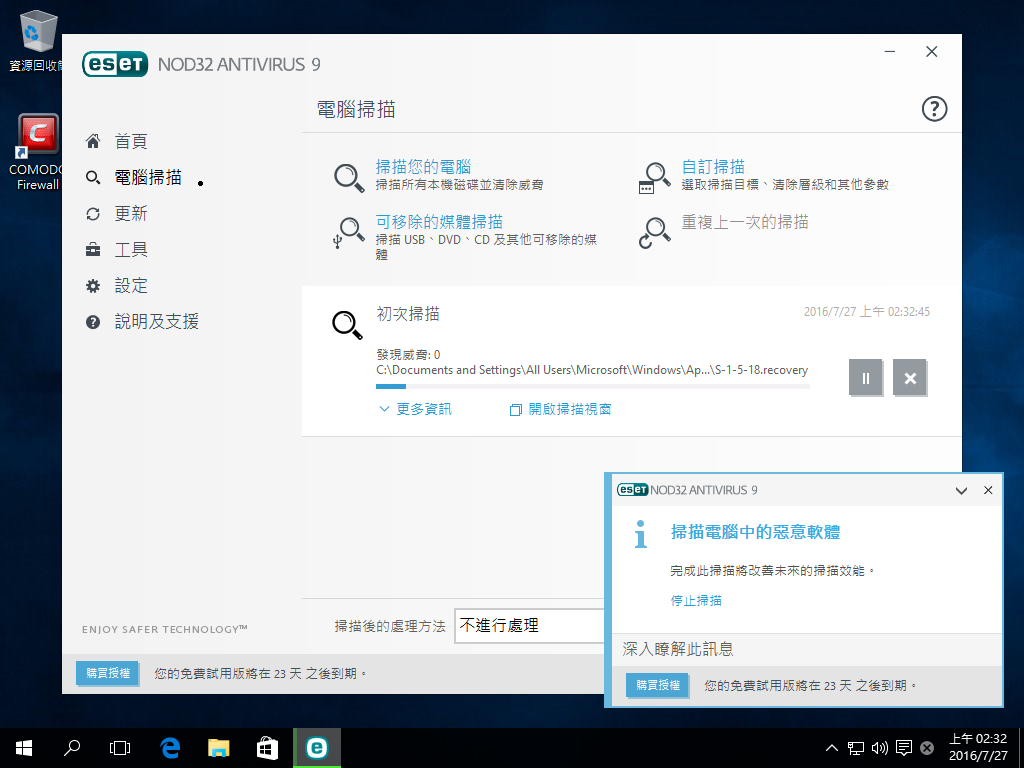Open 設定 in the sidebar

coord(131,285)
